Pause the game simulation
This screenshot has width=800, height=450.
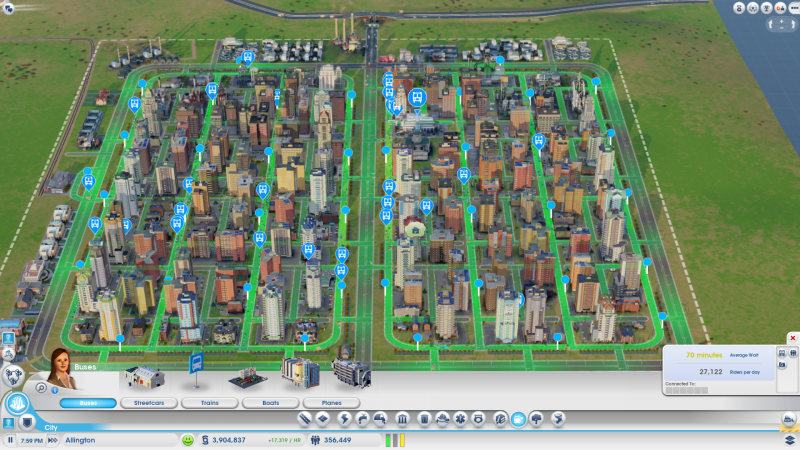10,440
